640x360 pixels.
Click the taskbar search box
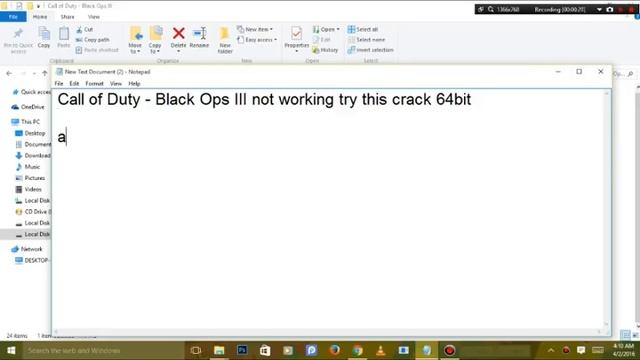click(102, 350)
